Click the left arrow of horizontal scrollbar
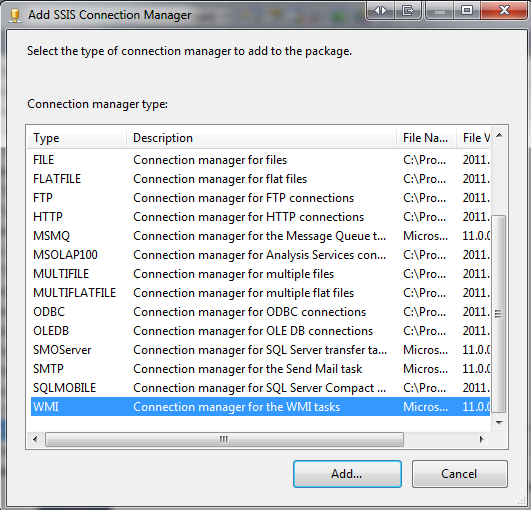The height and width of the screenshot is (510, 531). click(x=35, y=440)
